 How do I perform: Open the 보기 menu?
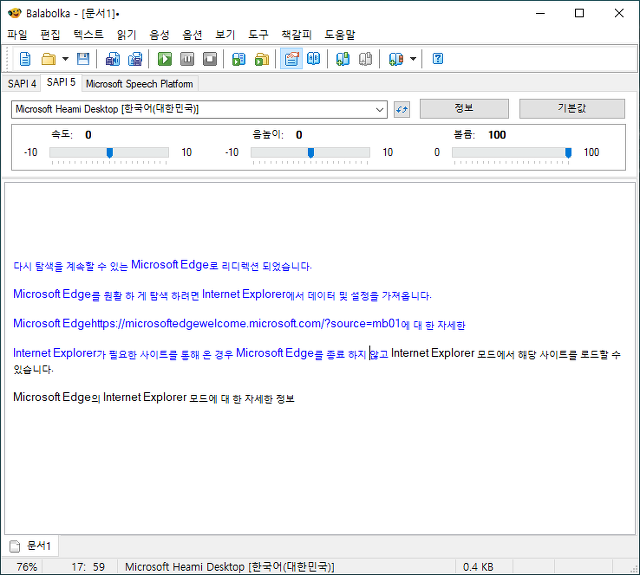[x=225, y=35]
